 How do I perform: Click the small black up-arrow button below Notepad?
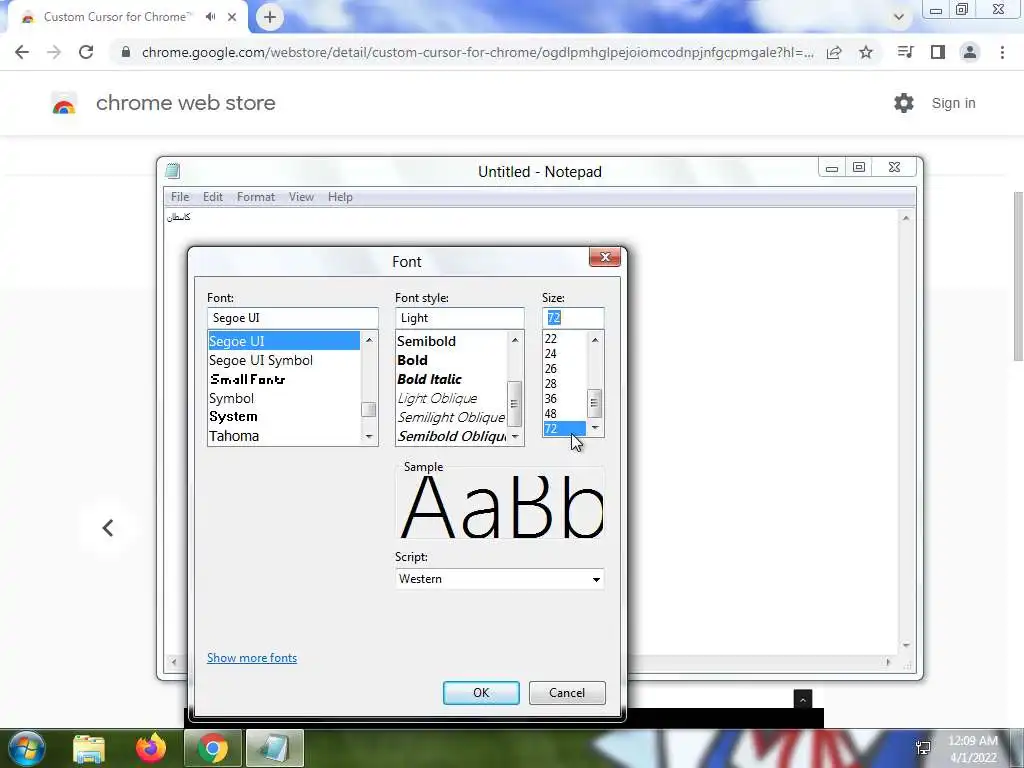803,699
